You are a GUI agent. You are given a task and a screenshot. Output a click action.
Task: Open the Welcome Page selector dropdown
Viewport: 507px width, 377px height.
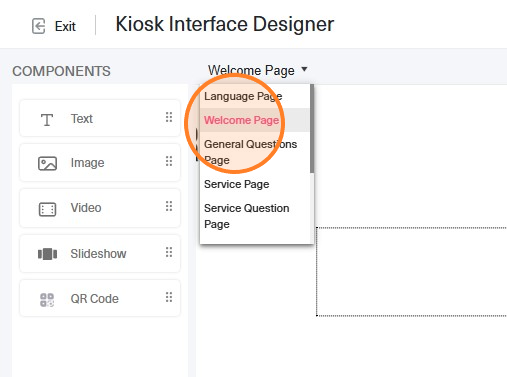pyautogui.click(x=258, y=70)
